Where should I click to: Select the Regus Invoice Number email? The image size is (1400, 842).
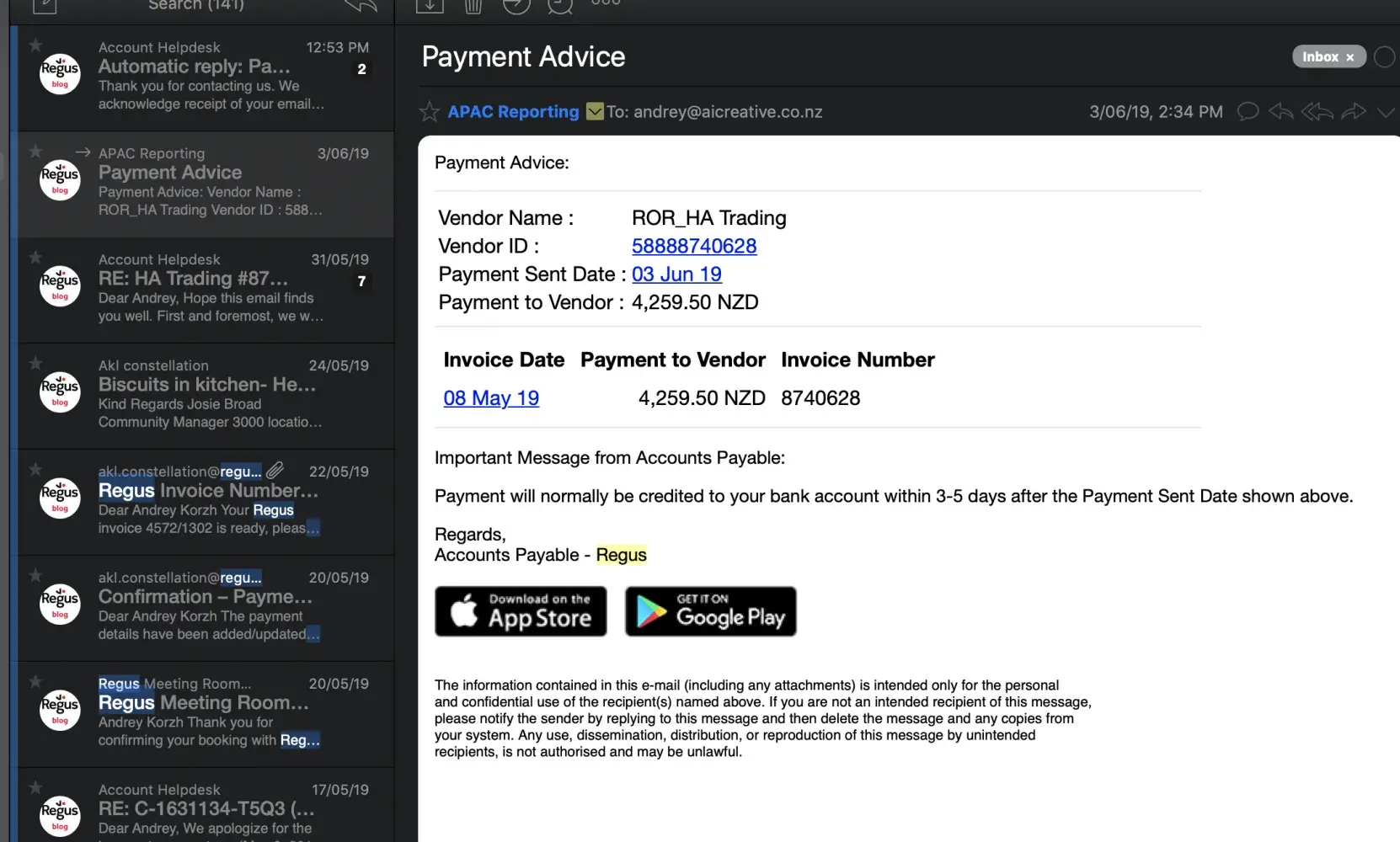pos(206,500)
